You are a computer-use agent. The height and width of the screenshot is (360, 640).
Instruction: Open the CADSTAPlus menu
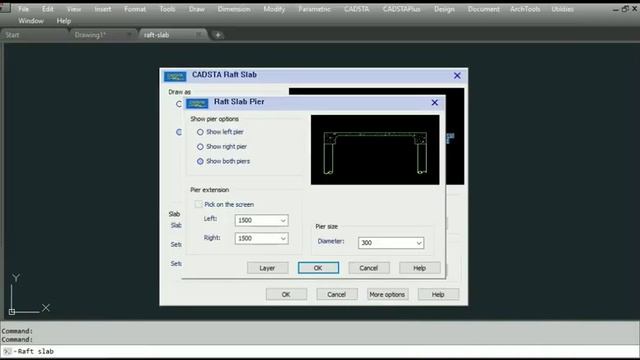402,9
